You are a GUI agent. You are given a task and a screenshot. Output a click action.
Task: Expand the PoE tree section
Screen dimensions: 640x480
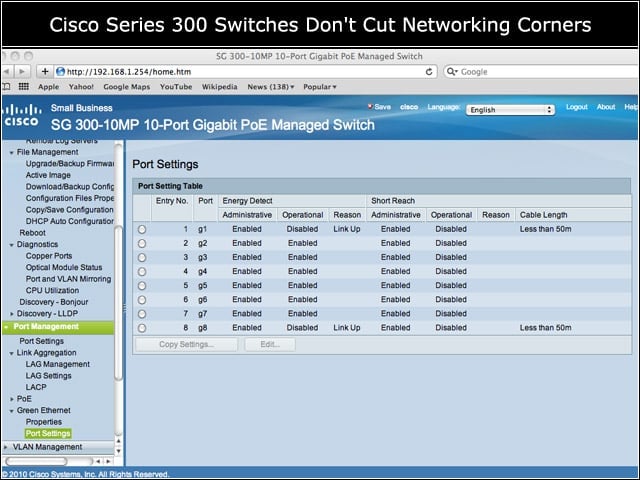point(11,399)
